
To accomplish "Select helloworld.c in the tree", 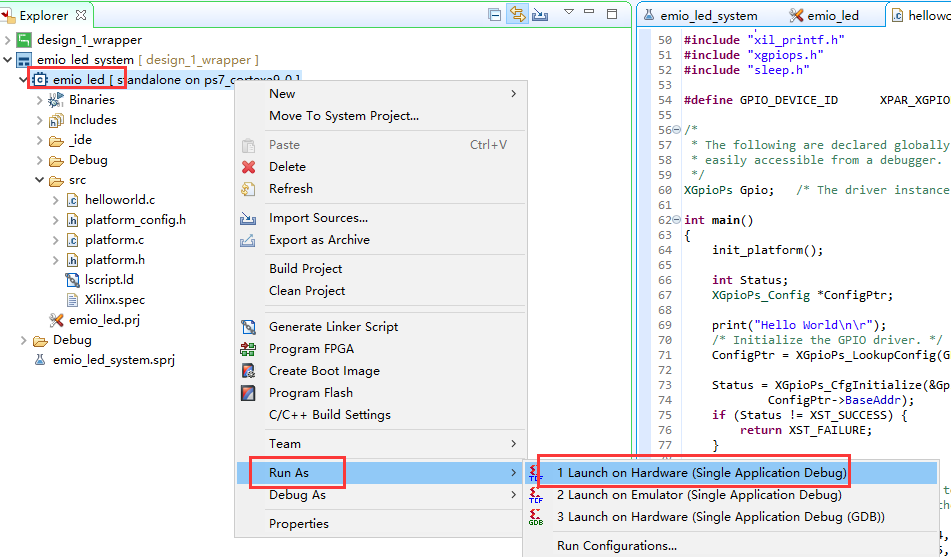I will pyautogui.click(x=119, y=200).
